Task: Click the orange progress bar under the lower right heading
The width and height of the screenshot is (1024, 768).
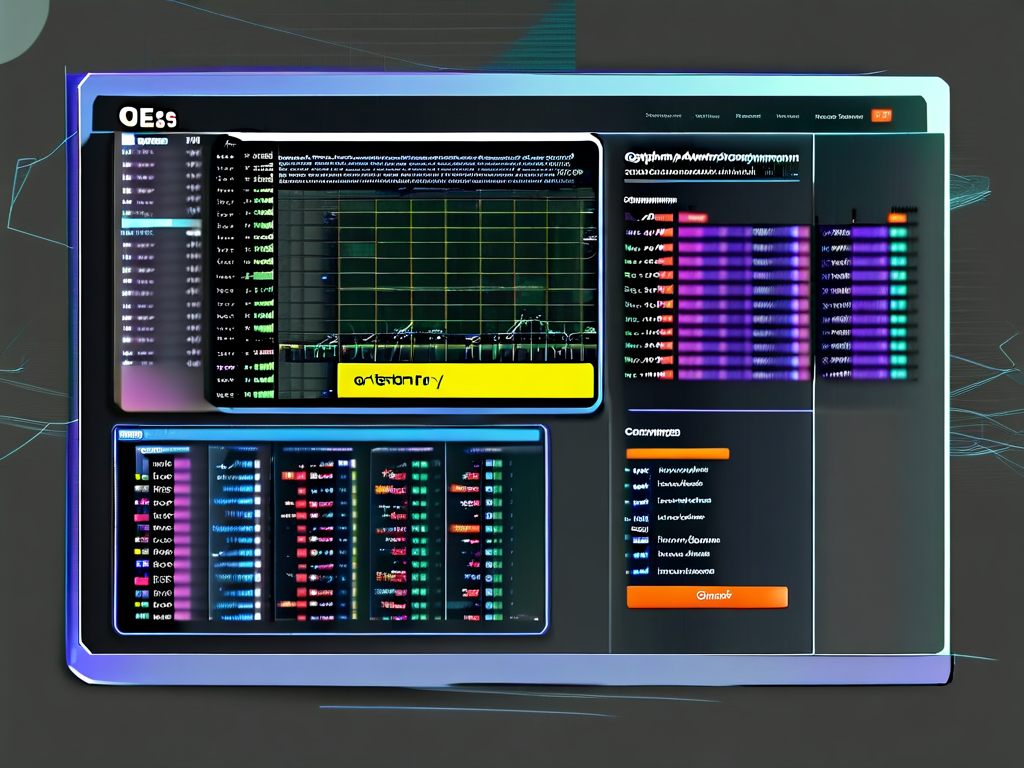Action: [x=677, y=453]
